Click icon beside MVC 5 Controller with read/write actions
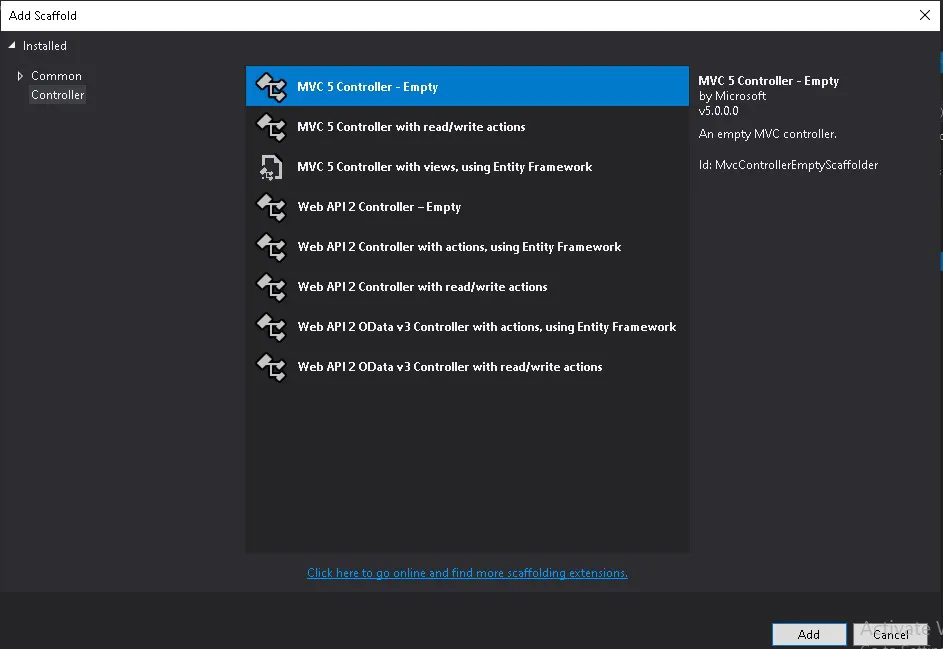The image size is (943, 649). pyautogui.click(x=271, y=127)
